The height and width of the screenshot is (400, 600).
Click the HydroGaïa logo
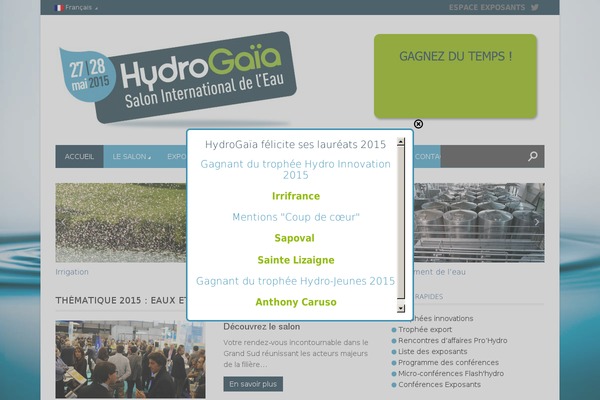tap(178, 78)
